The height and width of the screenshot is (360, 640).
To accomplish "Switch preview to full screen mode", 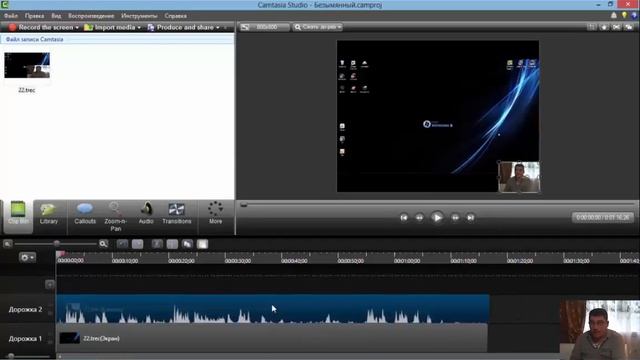I will click(x=617, y=27).
